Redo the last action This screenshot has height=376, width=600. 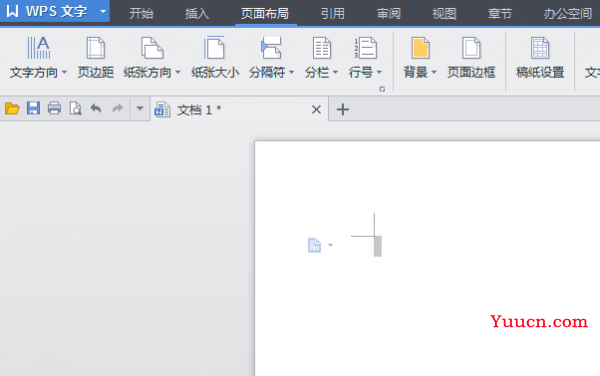pyautogui.click(x=117, y=109)
